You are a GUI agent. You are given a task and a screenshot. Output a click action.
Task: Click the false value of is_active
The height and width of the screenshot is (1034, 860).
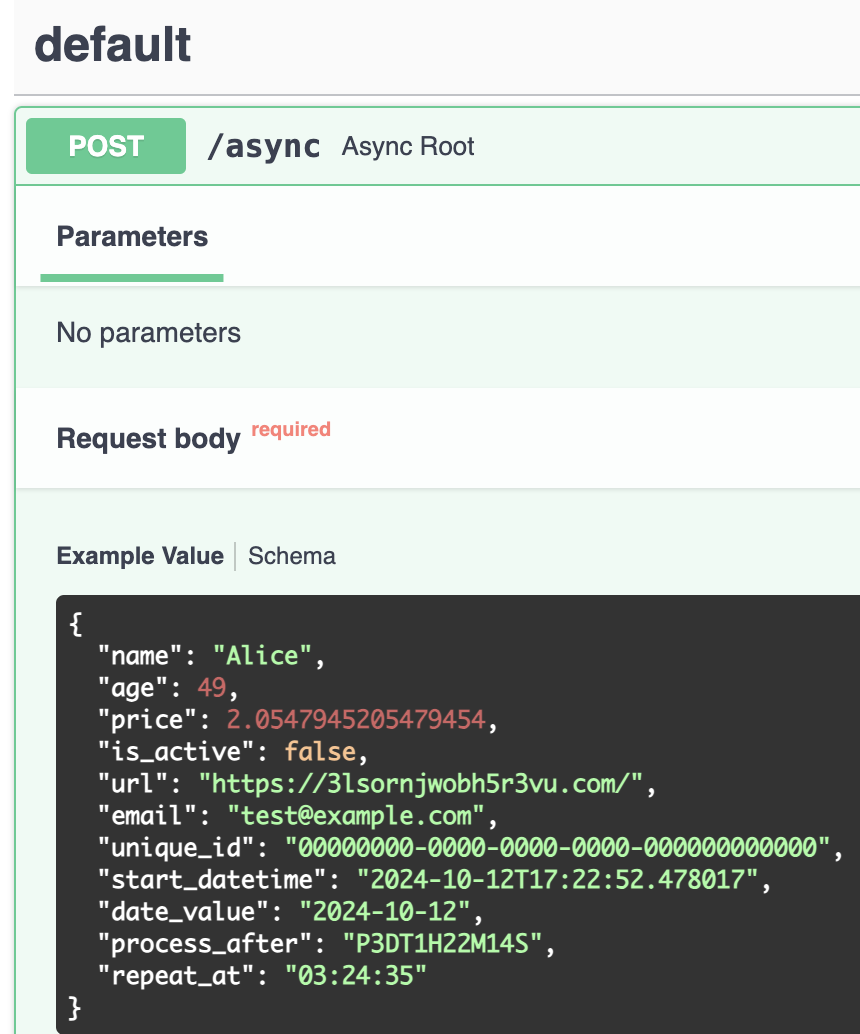[321, 752]
